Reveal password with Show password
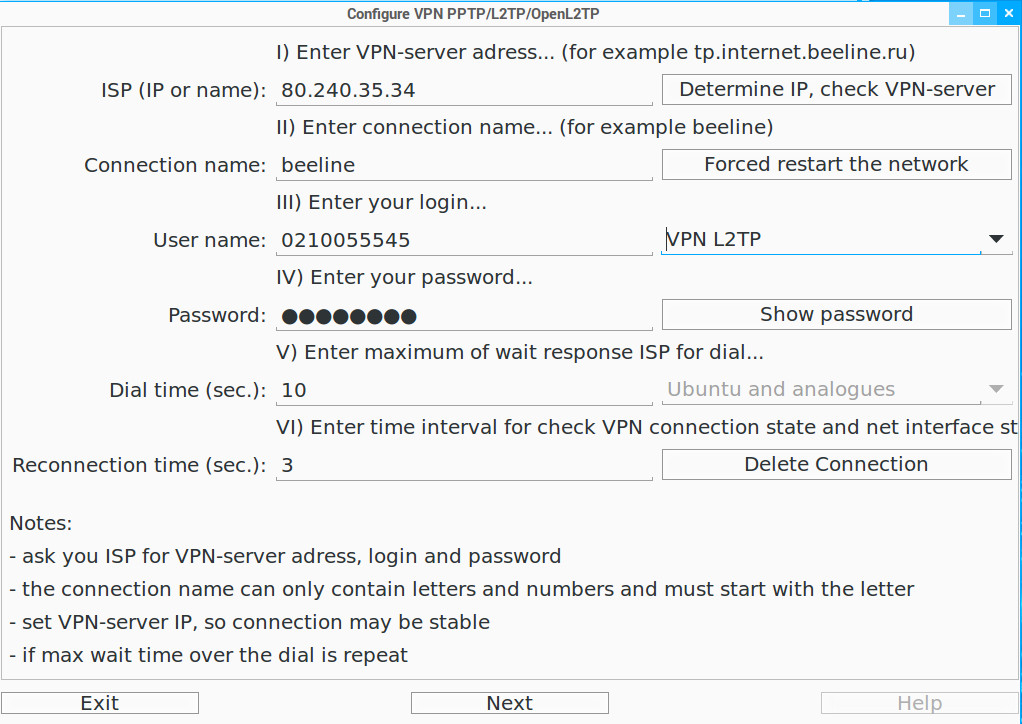The image size is (1022, 724). (x=836, y=315)
